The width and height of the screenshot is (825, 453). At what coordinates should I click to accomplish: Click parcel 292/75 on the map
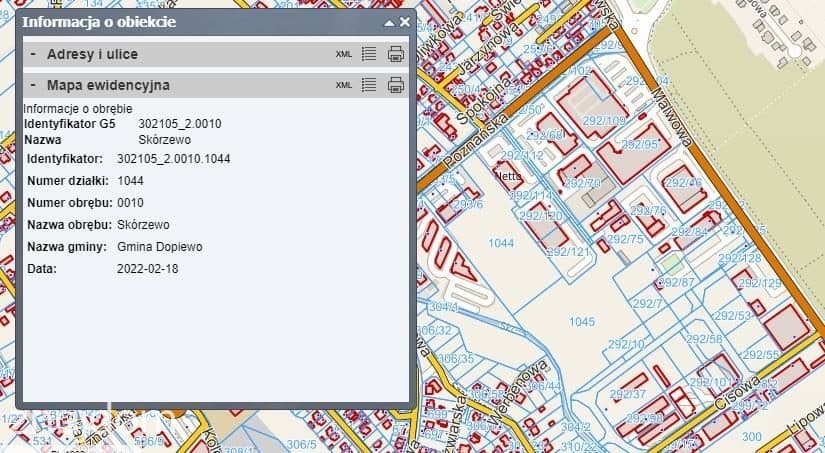coord(625,239)
